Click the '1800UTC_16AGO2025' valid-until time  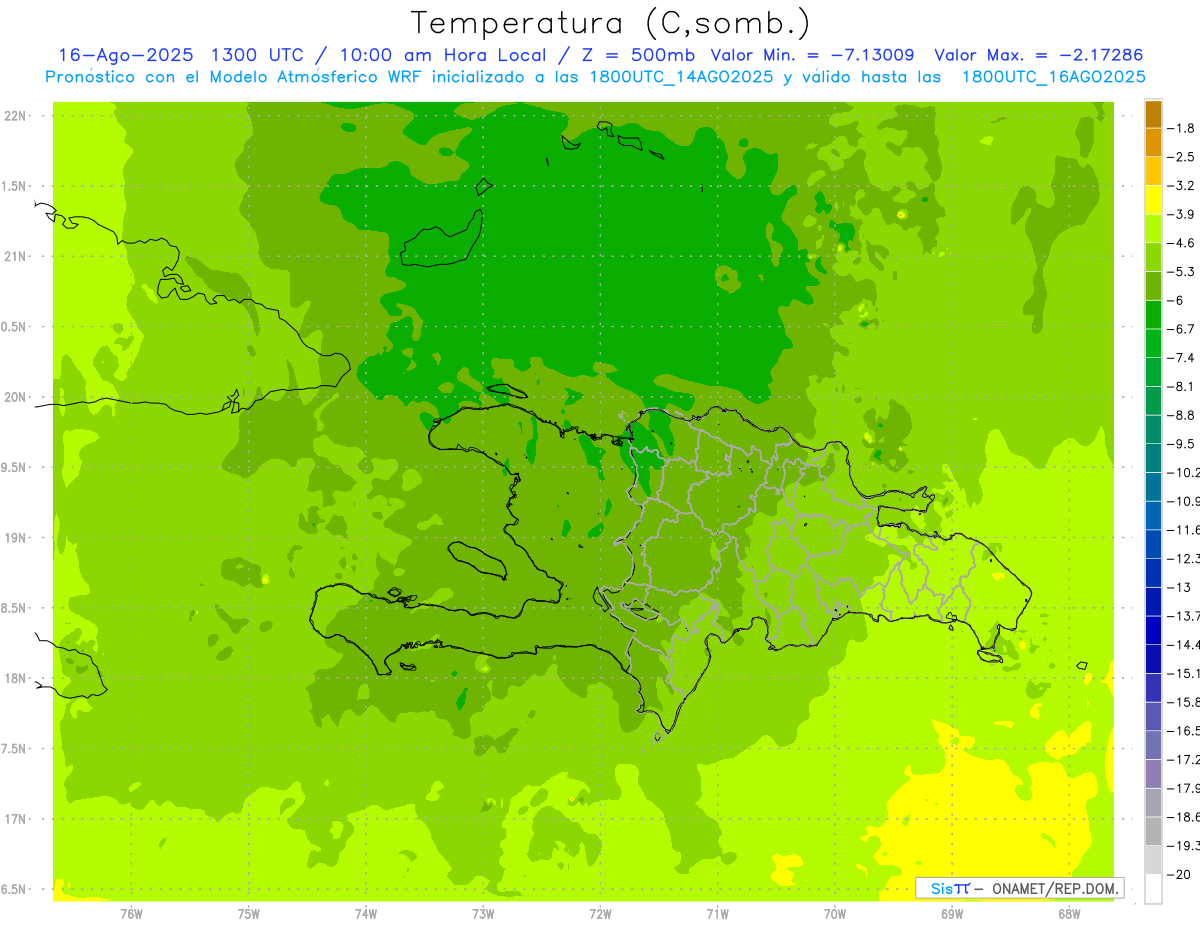click(x=1053, y=77)
